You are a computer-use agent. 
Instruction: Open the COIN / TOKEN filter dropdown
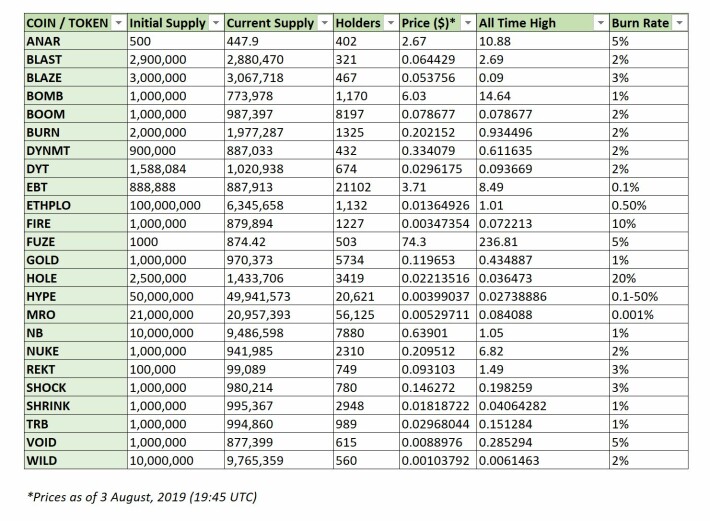pyautogui.click(x=119, y=23)
